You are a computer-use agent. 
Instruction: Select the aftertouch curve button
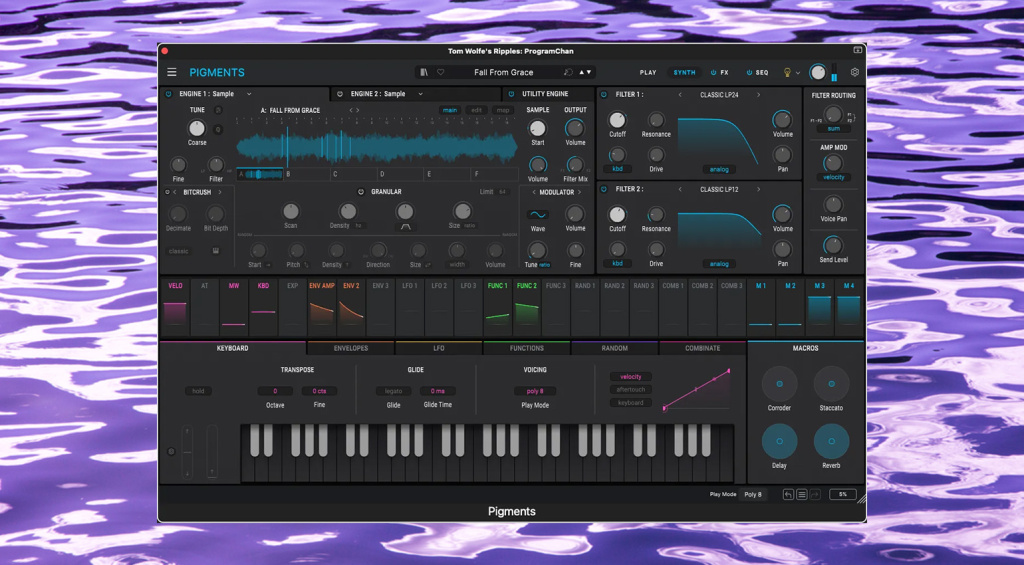631,390
